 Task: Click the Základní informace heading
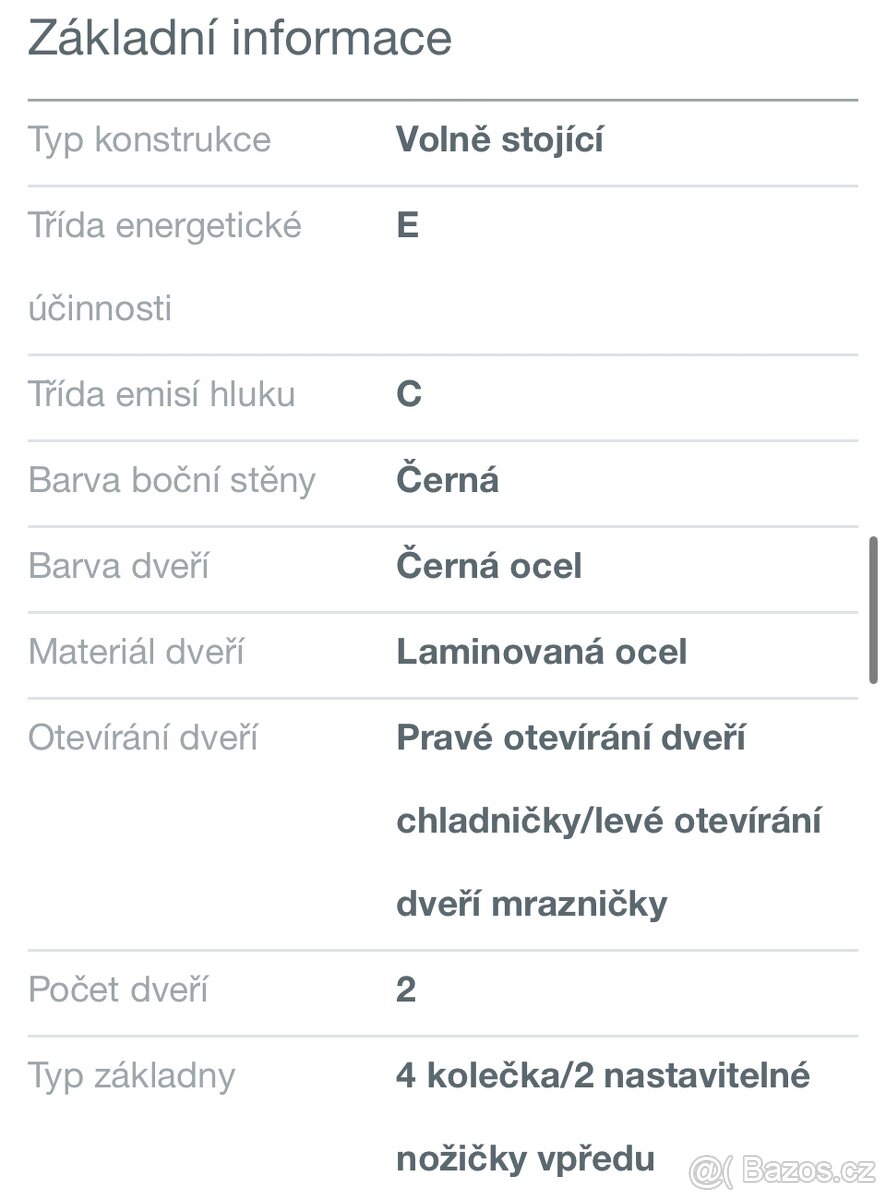tap(240, 38)
